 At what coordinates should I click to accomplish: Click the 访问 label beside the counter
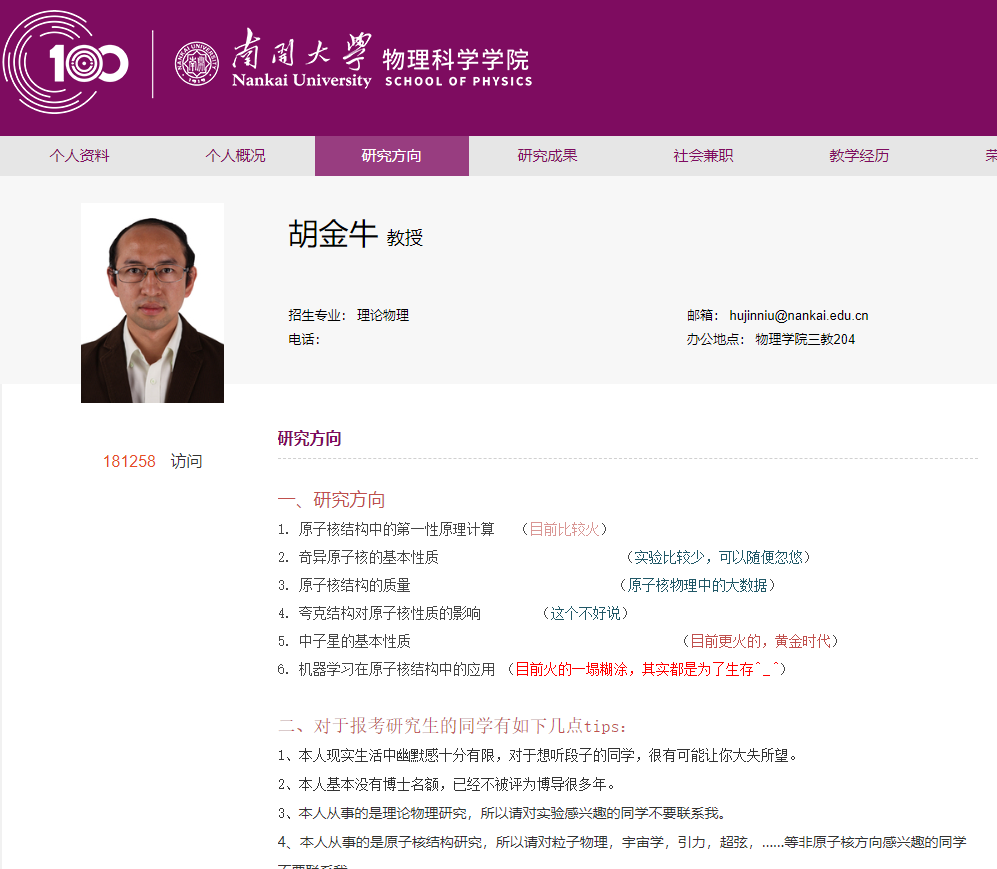pos(186,462)
